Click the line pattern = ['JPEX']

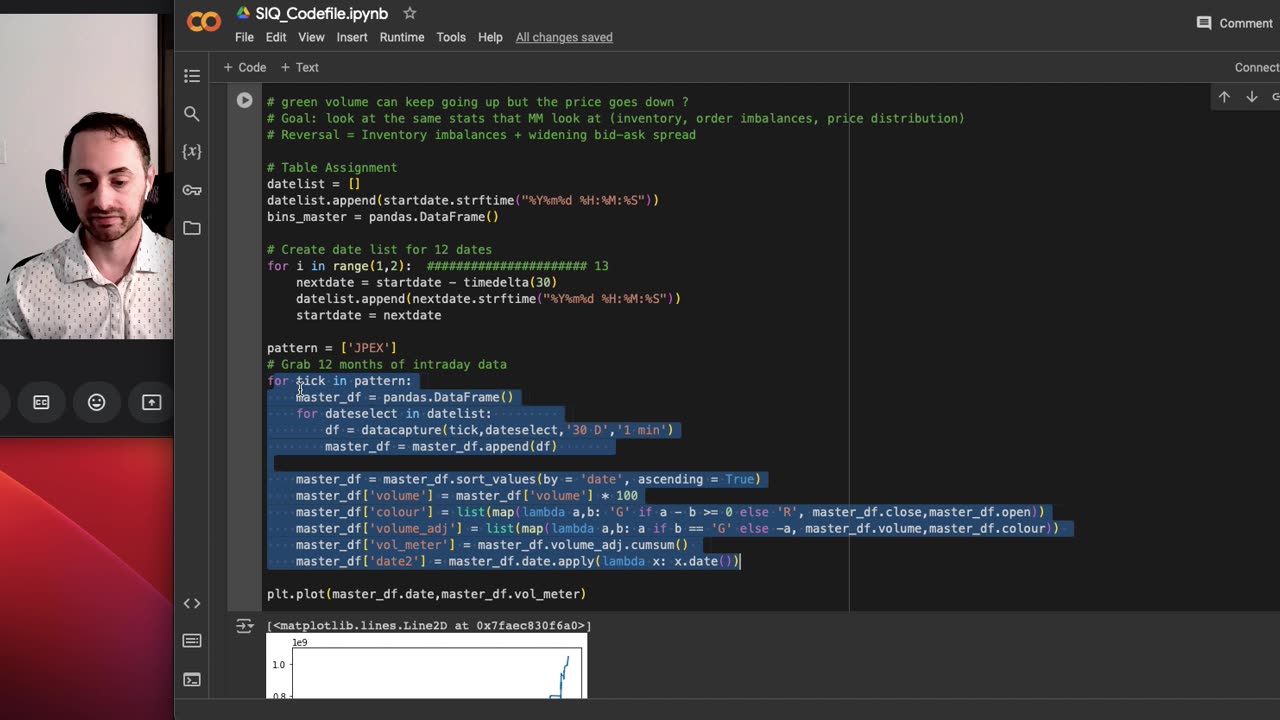(332, 348)
